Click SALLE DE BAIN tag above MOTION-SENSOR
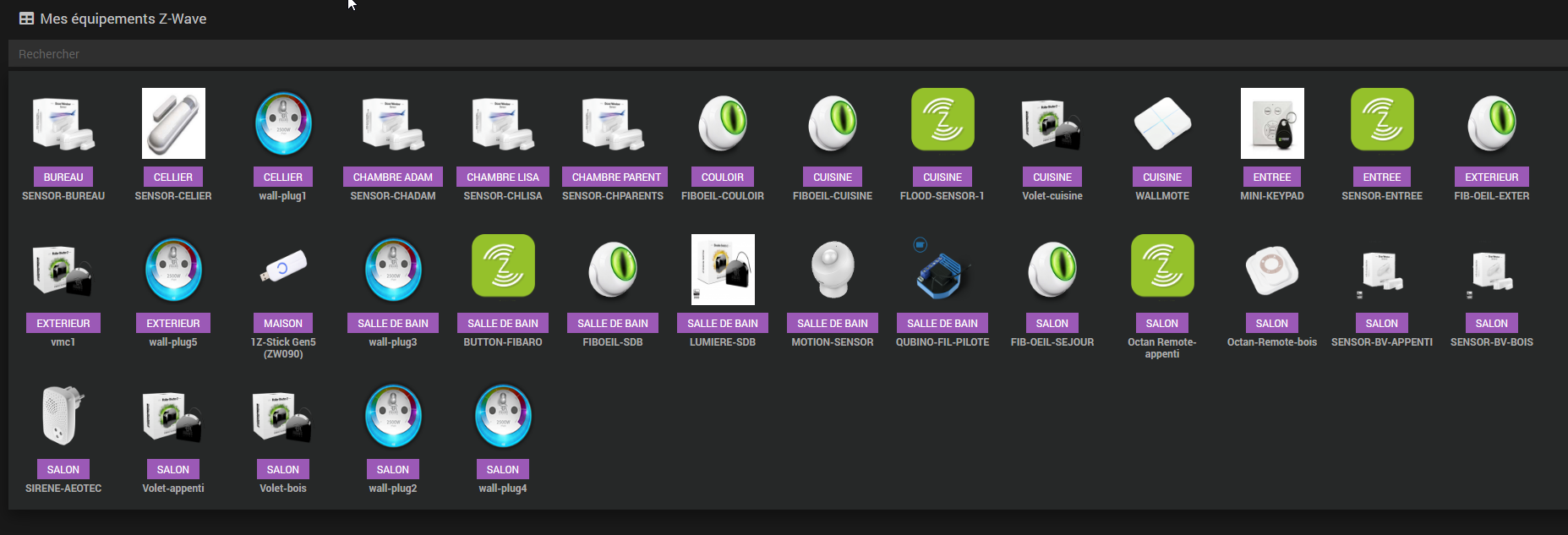1568x535 pixels. tap(833, 323)
